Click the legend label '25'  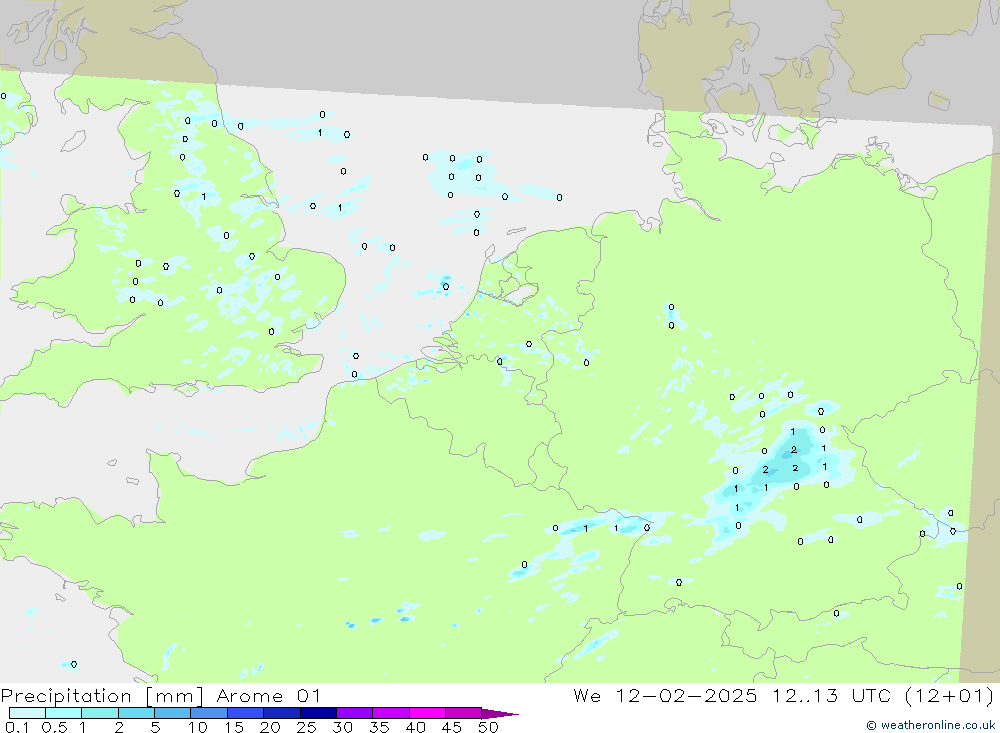tap(306, 727)
